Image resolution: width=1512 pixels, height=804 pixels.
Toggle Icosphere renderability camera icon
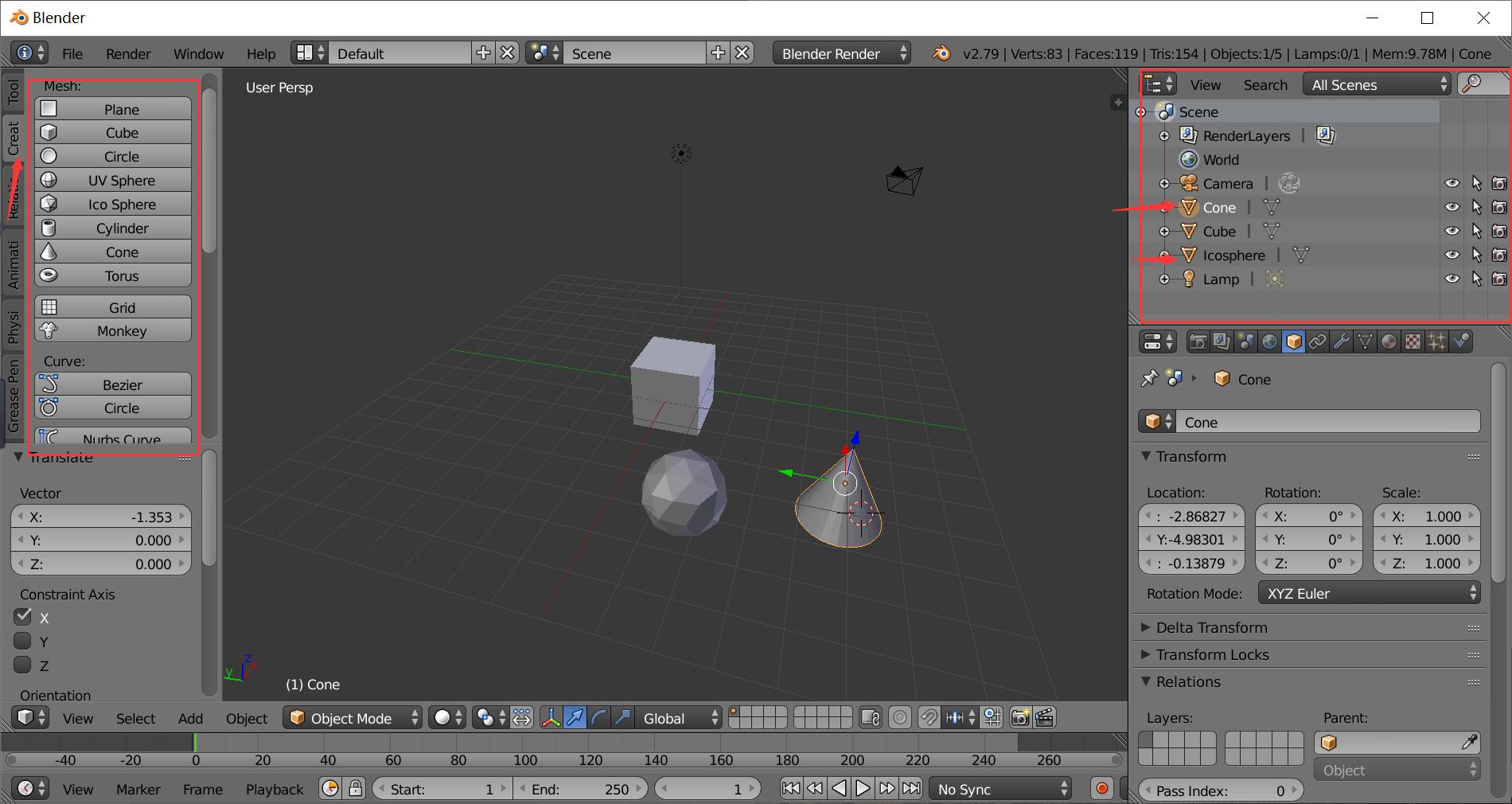coord(1499,256)
